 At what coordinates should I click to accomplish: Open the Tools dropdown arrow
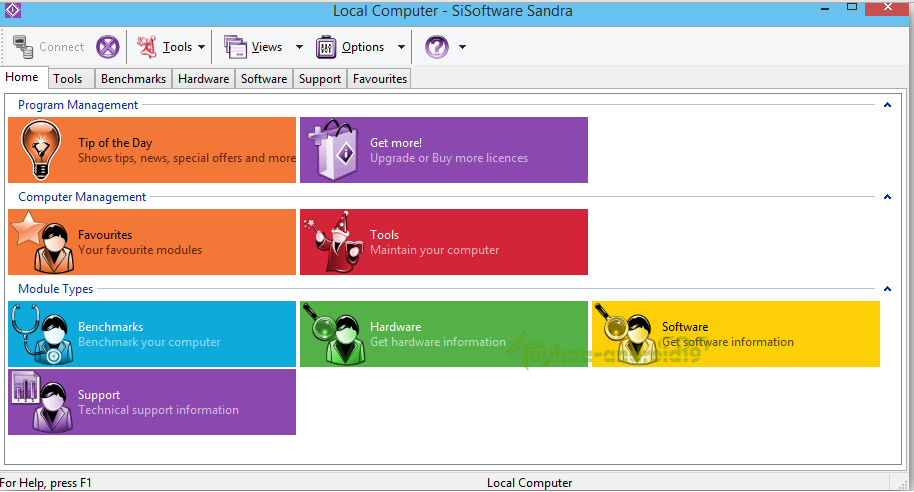[202, 47]
